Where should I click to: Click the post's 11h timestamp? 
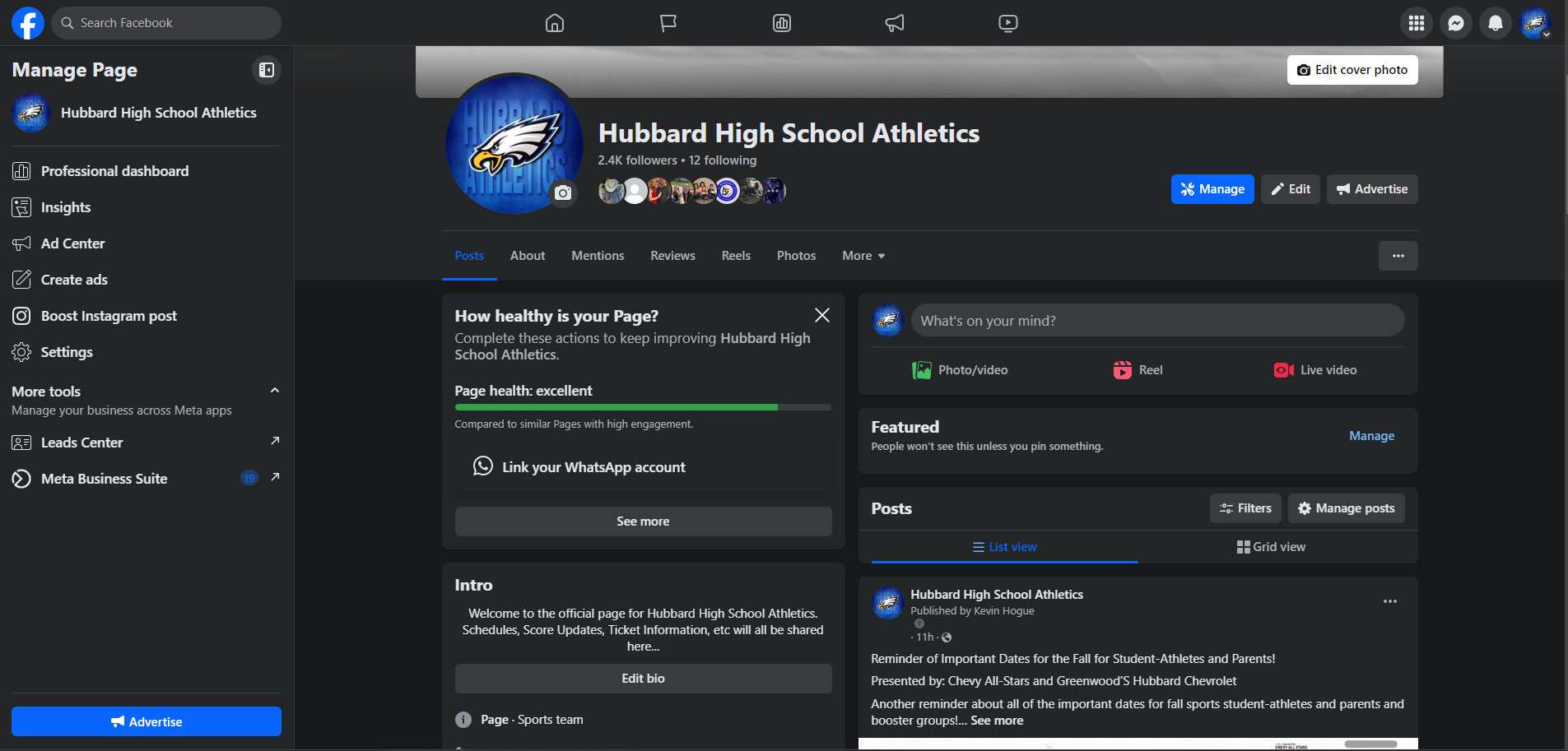point(925,637)
